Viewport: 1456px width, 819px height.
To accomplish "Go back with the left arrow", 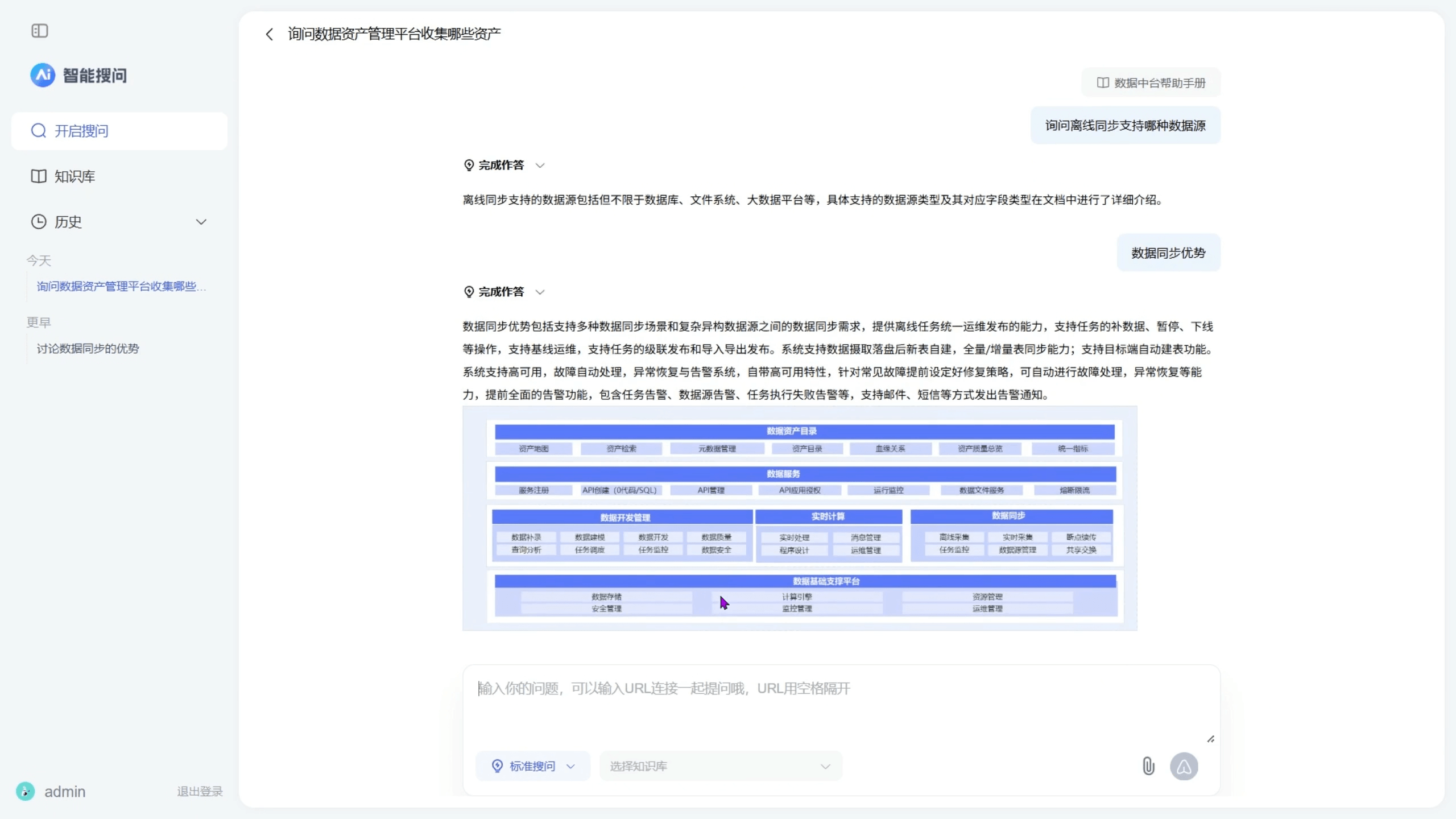I will coord(270,34).
